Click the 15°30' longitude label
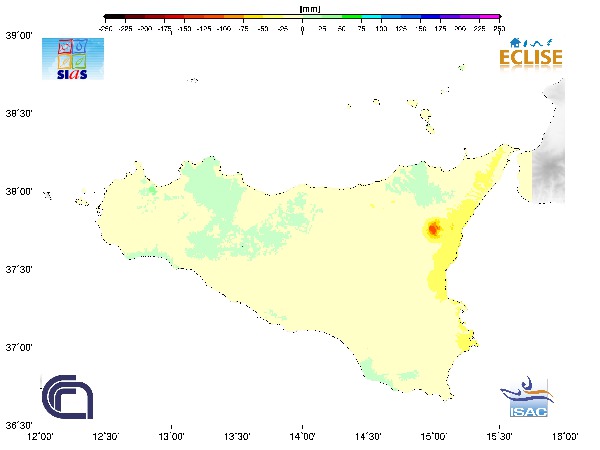The width and height of the screenshot is (600, 450). pos(499,437)
